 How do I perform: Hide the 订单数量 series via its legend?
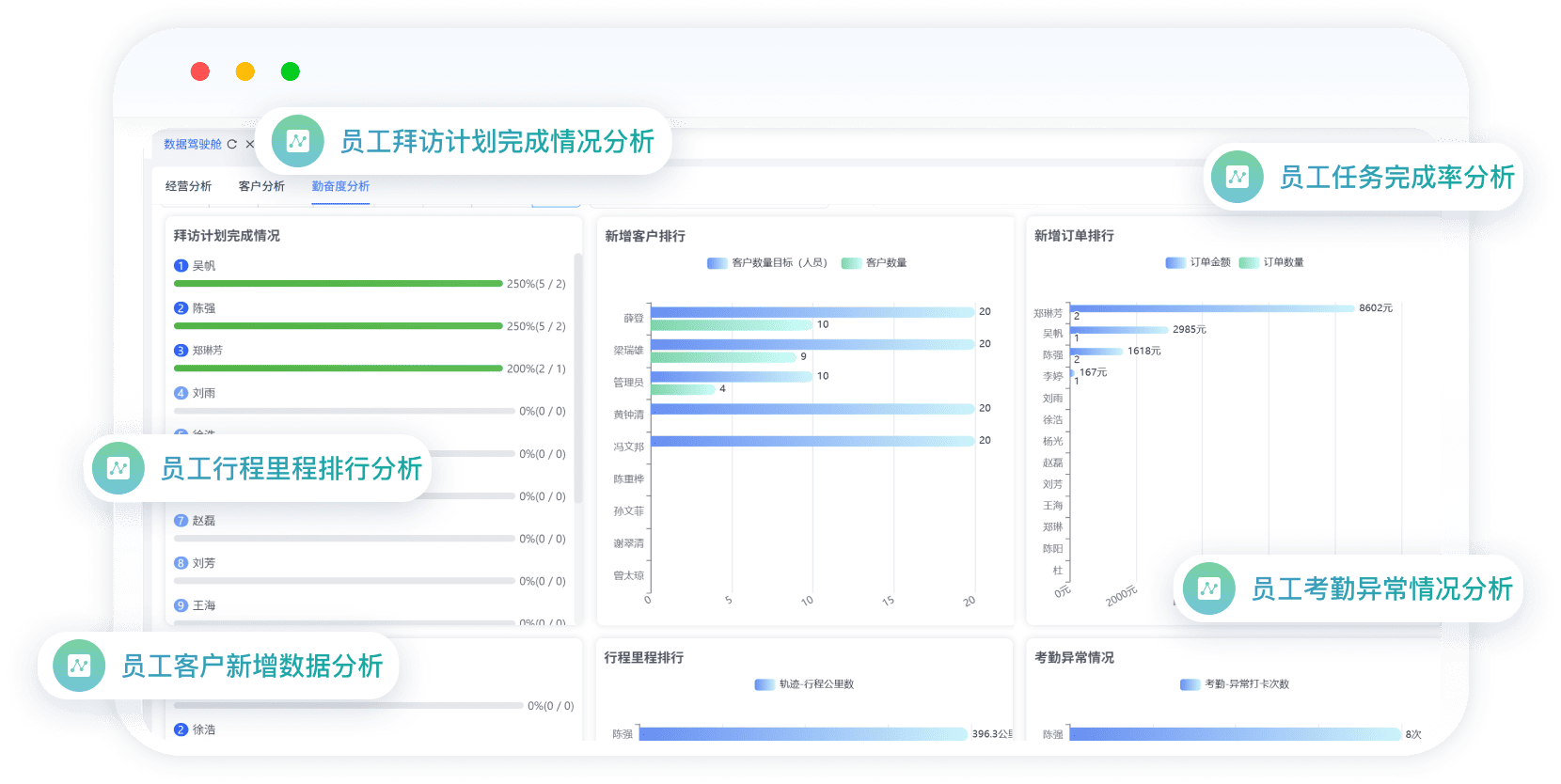1271,262
